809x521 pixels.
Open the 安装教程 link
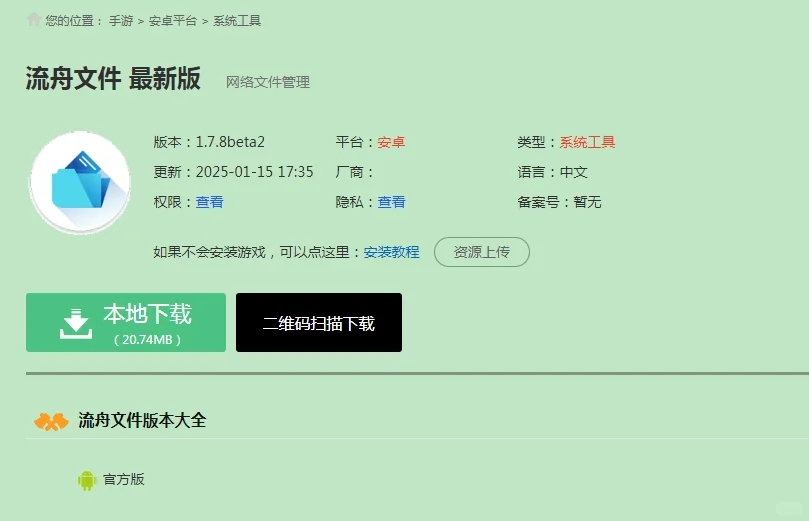pos(392,252)
